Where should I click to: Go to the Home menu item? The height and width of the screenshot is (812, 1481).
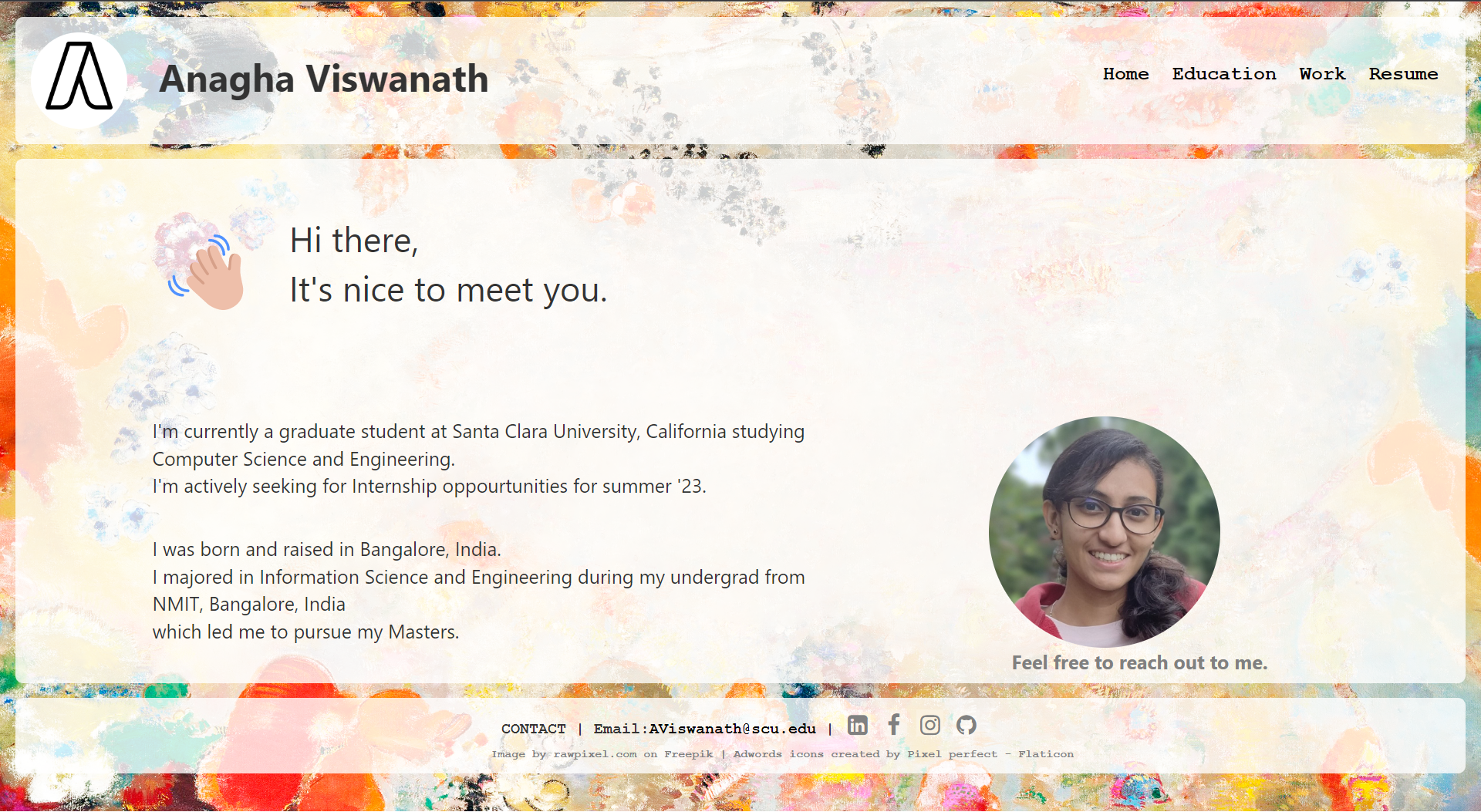[1125, 74]
